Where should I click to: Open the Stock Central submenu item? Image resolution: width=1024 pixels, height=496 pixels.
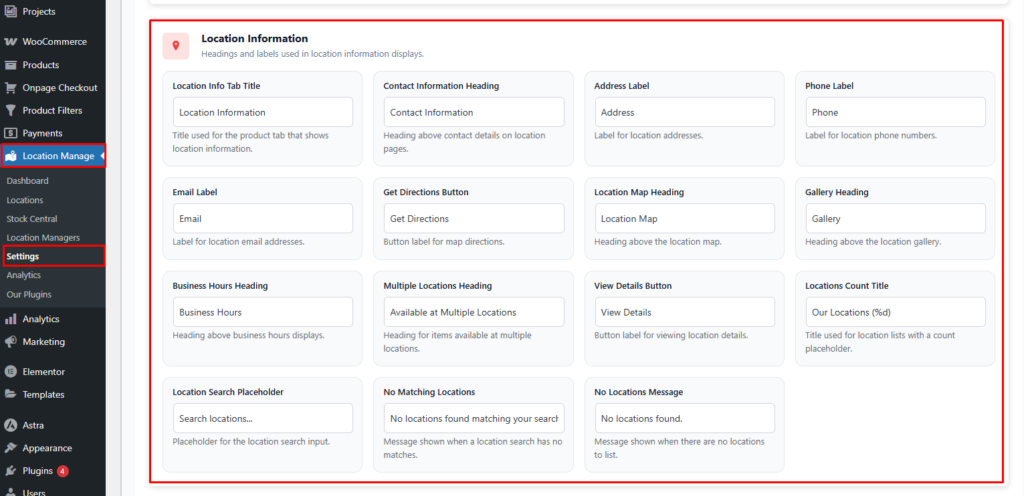[32, 219]
